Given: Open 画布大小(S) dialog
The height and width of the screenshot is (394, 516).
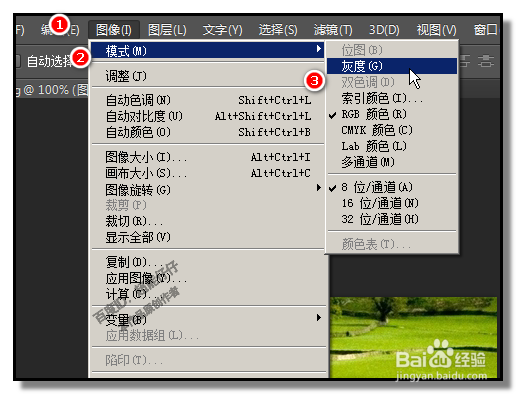Looking at the screenshot, I should (208, 173).
